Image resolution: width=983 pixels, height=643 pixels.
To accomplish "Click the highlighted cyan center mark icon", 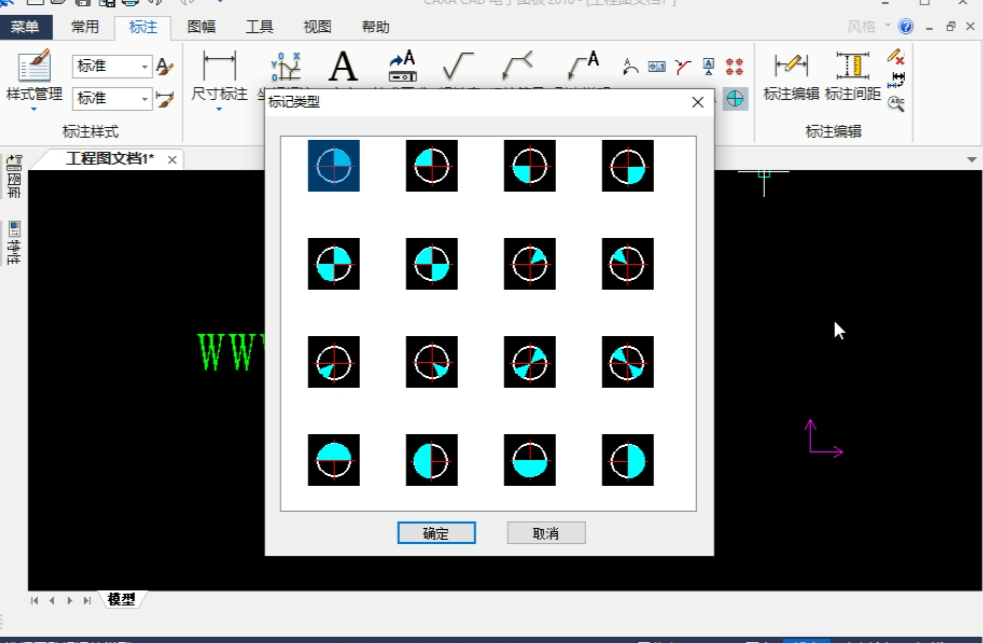I will point(735,98).
